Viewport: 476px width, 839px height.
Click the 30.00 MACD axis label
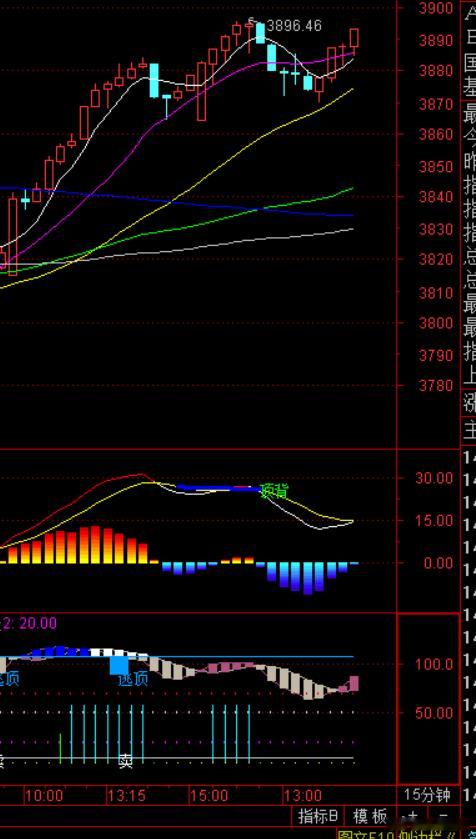click(x=433, y=478)
